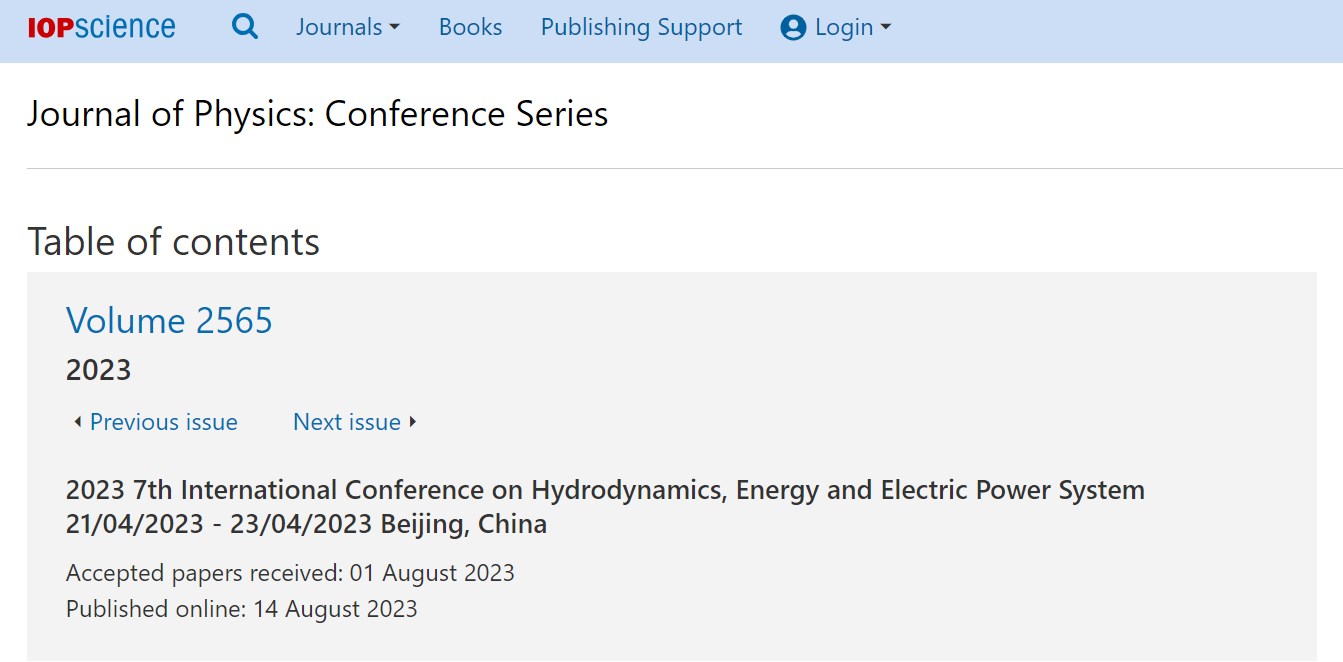This screenshot has width=1343, height=662.
Task: Click the Table of contents heading
Action: point(173,242)
